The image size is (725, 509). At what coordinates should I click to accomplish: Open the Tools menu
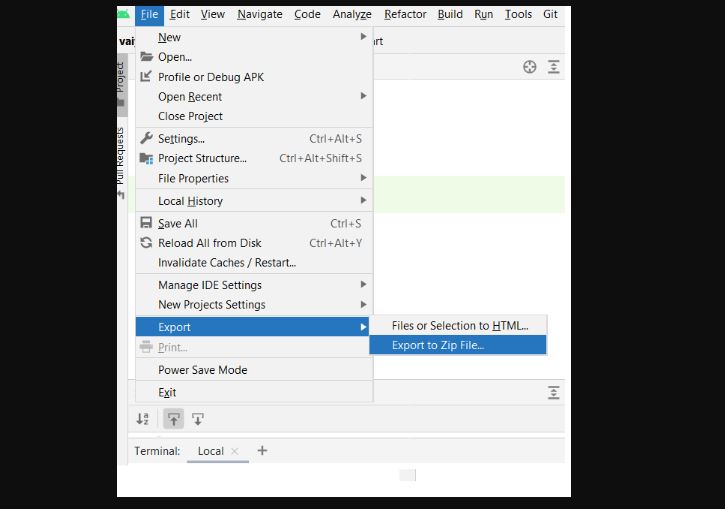click(x=518, y=14)
